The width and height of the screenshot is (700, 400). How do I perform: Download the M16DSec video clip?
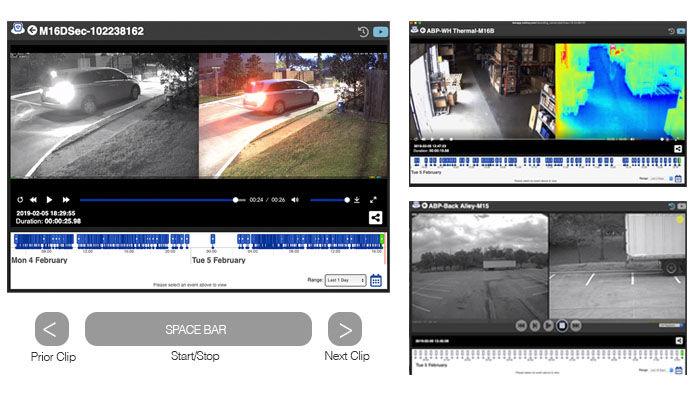[357, 200]
